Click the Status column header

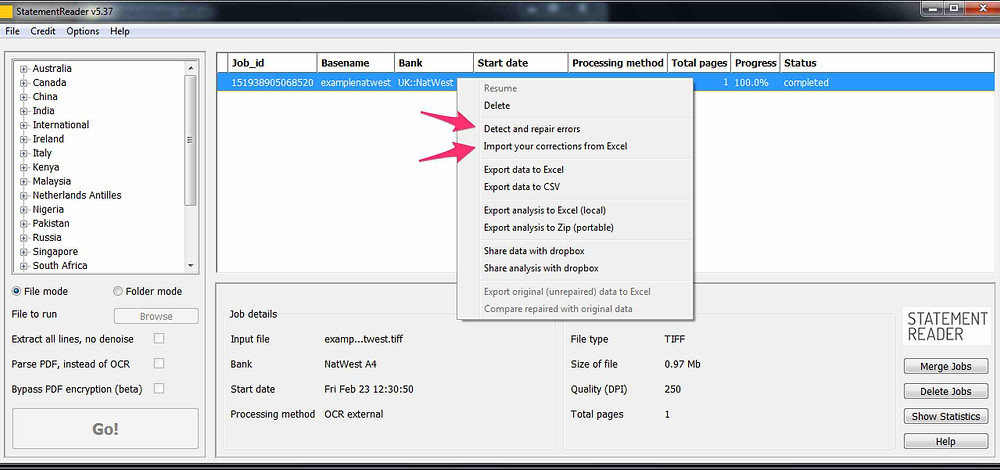tap(886, 63)
